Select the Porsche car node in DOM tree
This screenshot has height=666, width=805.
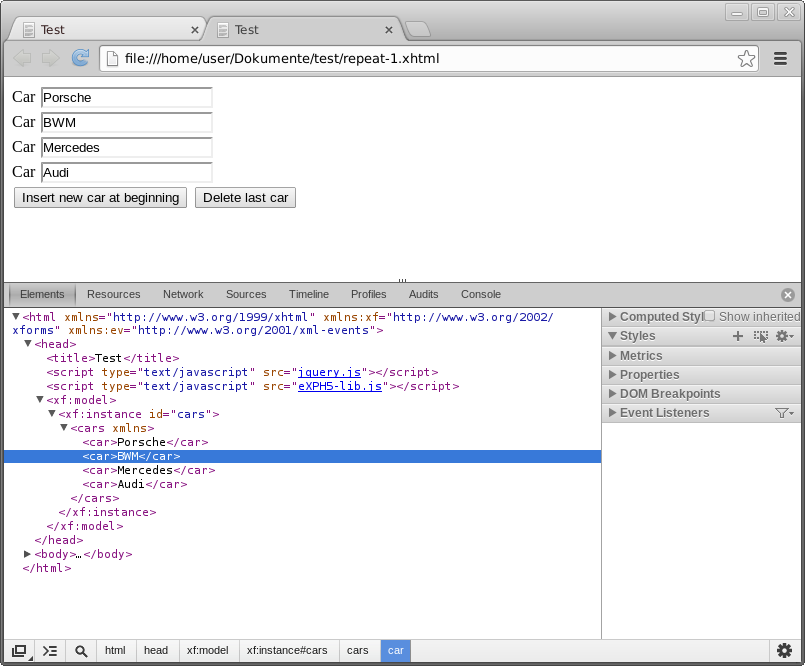pos(145,442)
